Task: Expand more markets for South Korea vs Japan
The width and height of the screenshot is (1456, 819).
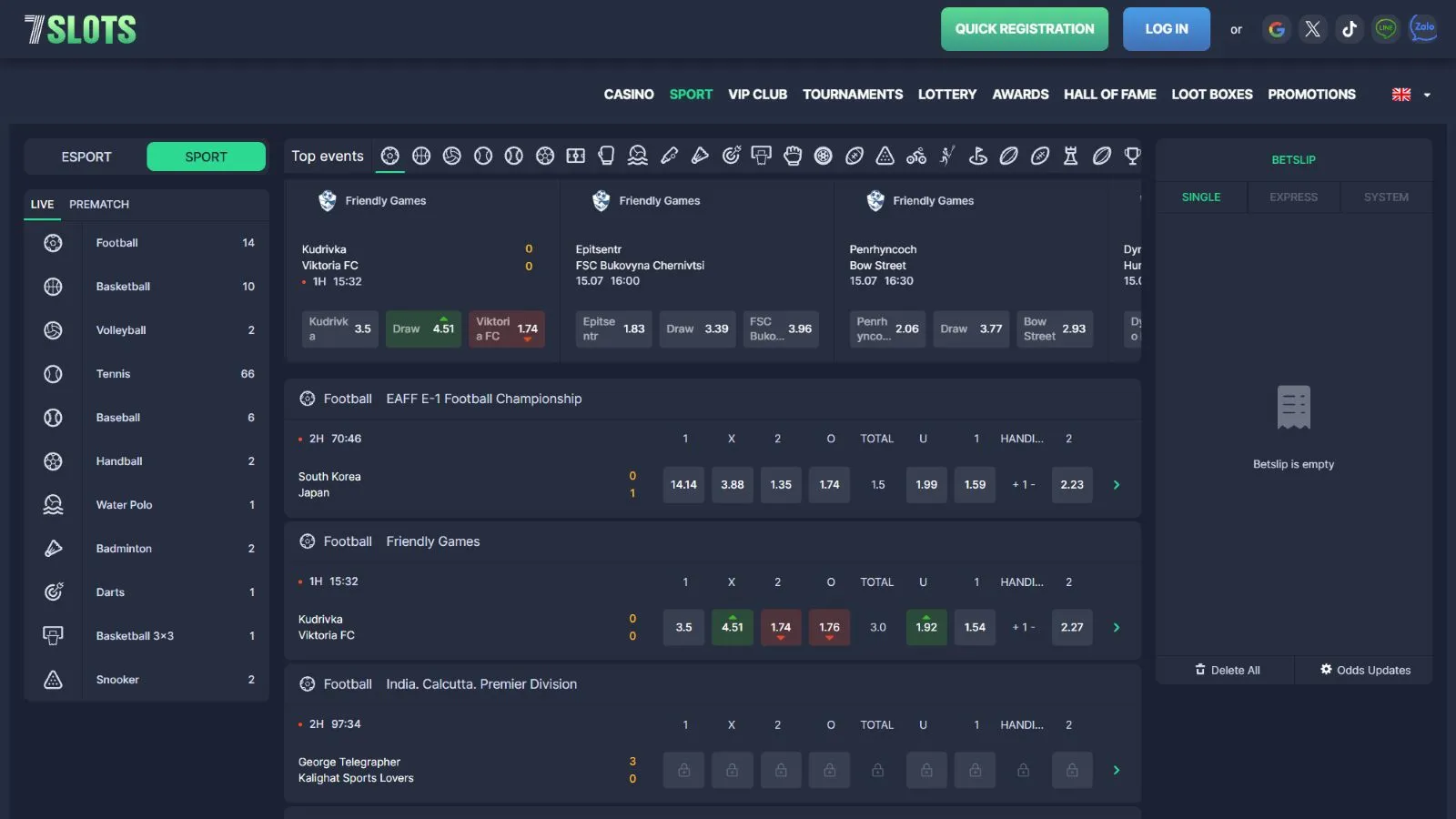Action: click(x=1117, y=485)
